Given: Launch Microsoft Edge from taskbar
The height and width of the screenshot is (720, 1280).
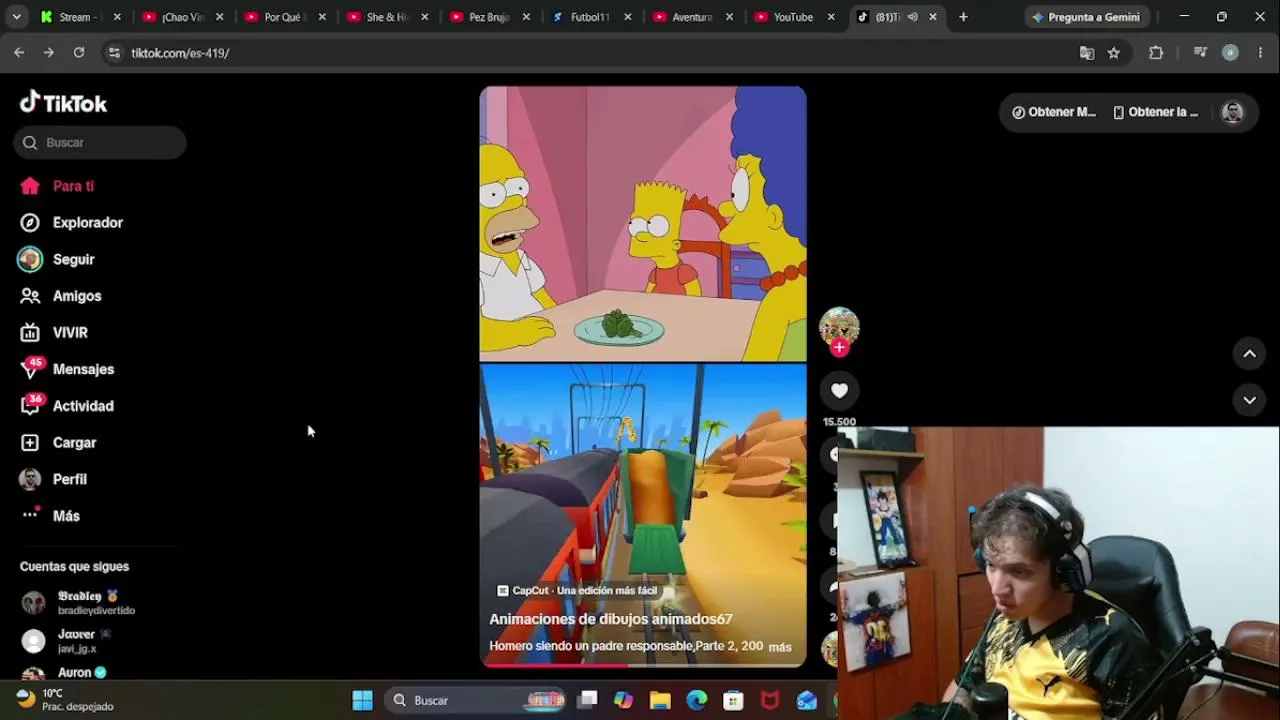Looking at the screenshot, I should pos(697,700).
